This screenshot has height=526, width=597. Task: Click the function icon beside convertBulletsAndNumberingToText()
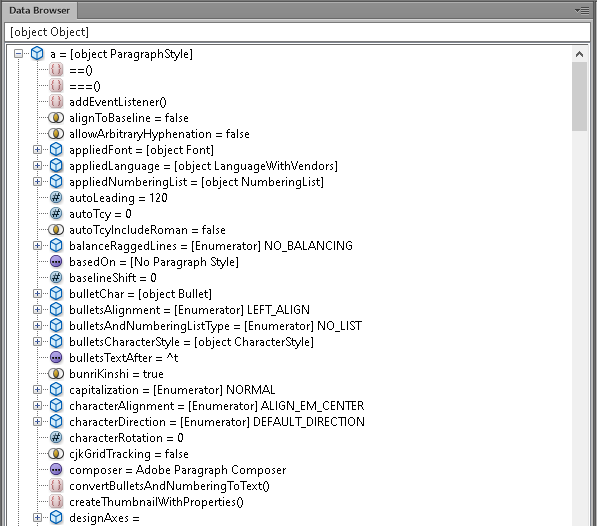(56, 486)
